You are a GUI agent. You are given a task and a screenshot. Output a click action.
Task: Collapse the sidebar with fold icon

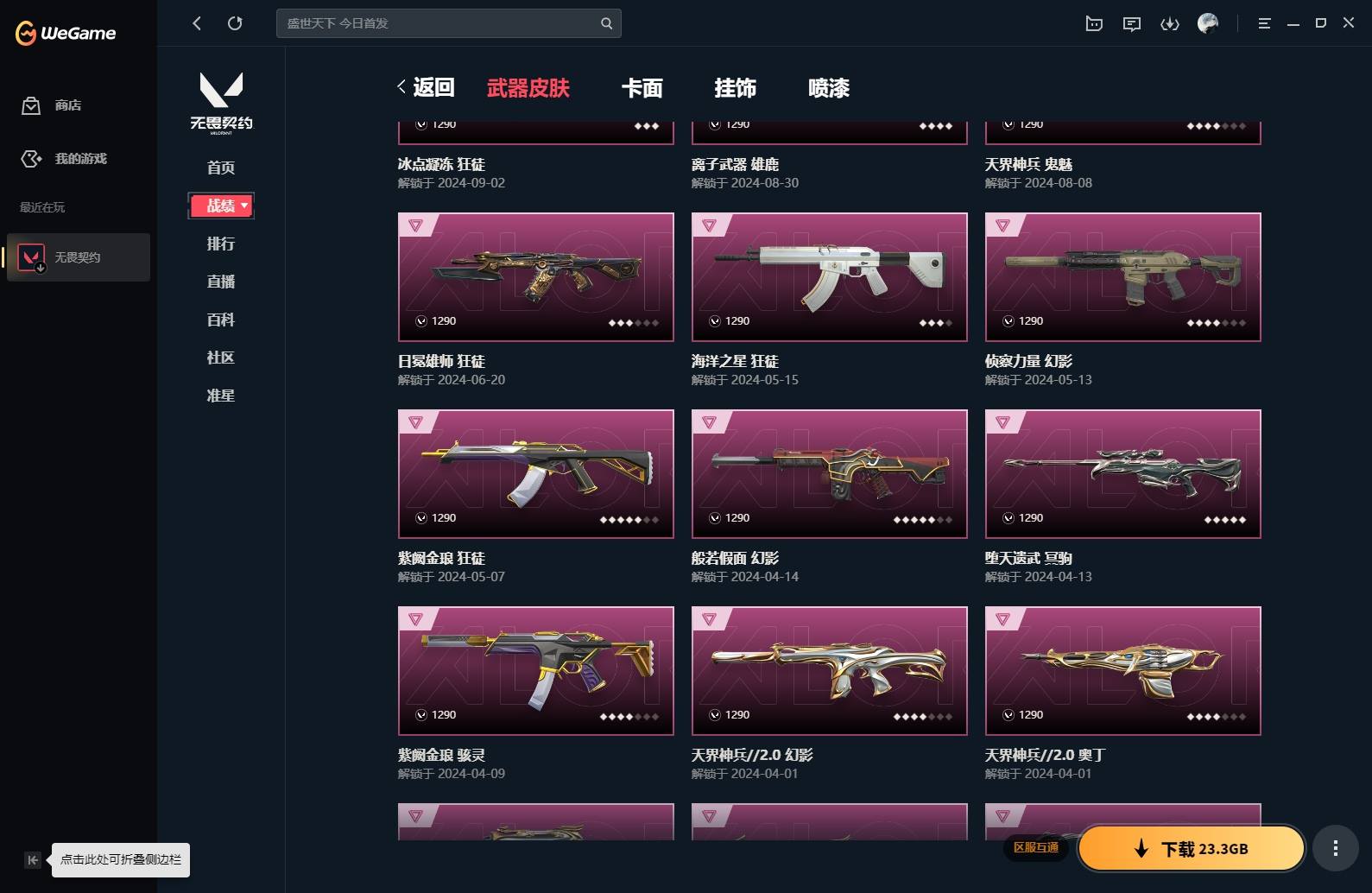click(32, 859)
